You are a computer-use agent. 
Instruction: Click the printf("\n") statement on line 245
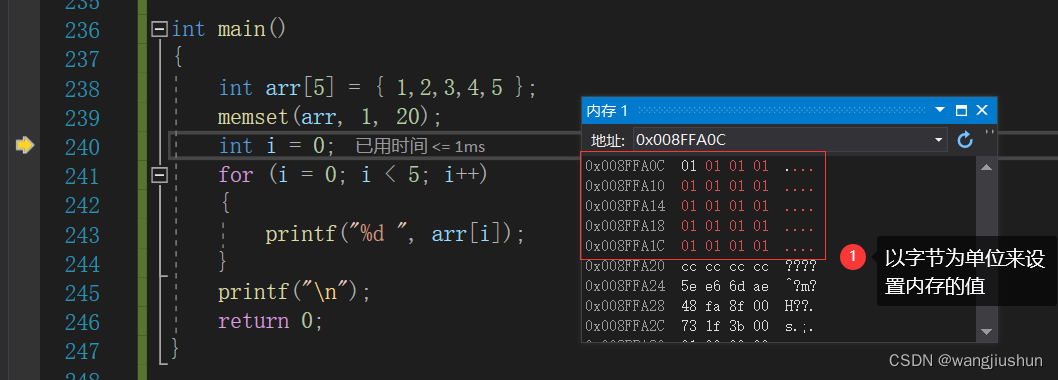[x=295, y=292]
